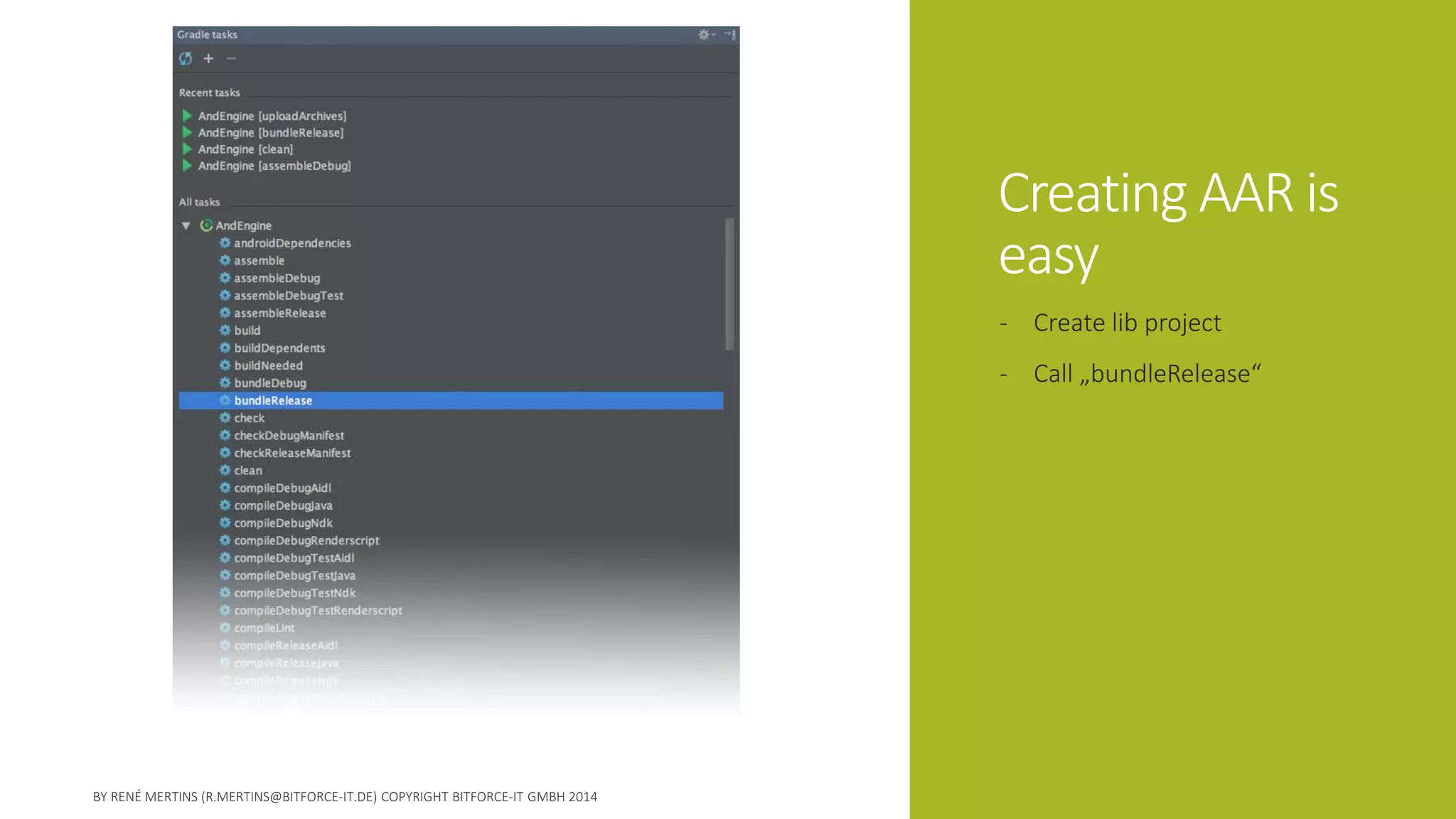The image size is (1456, 819).
Task: Select the checkDebugManifest task
Action: 282,436
